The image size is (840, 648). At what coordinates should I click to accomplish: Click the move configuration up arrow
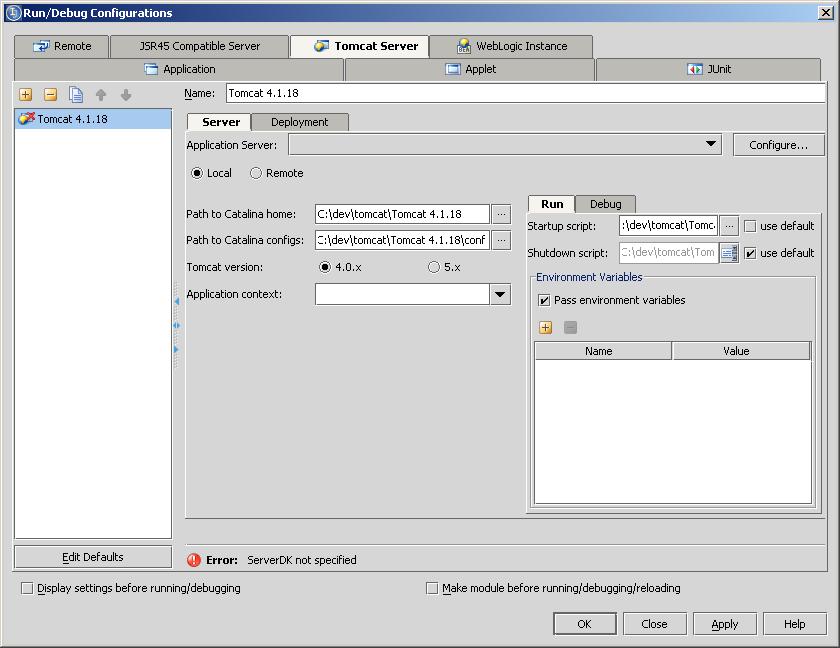tap(101, 95)
